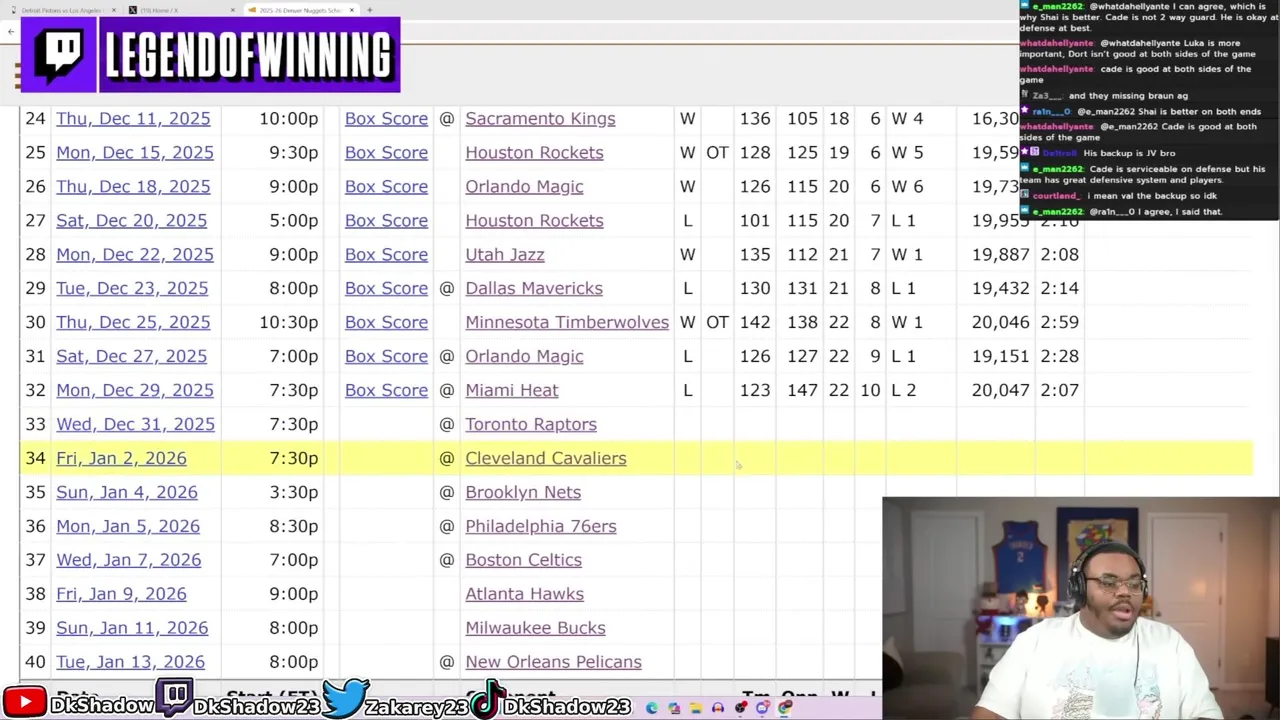Open the Fri, Jan 9, 2026 date link
This screenshot has height=720, width=1280.
(x=121, y=595)
